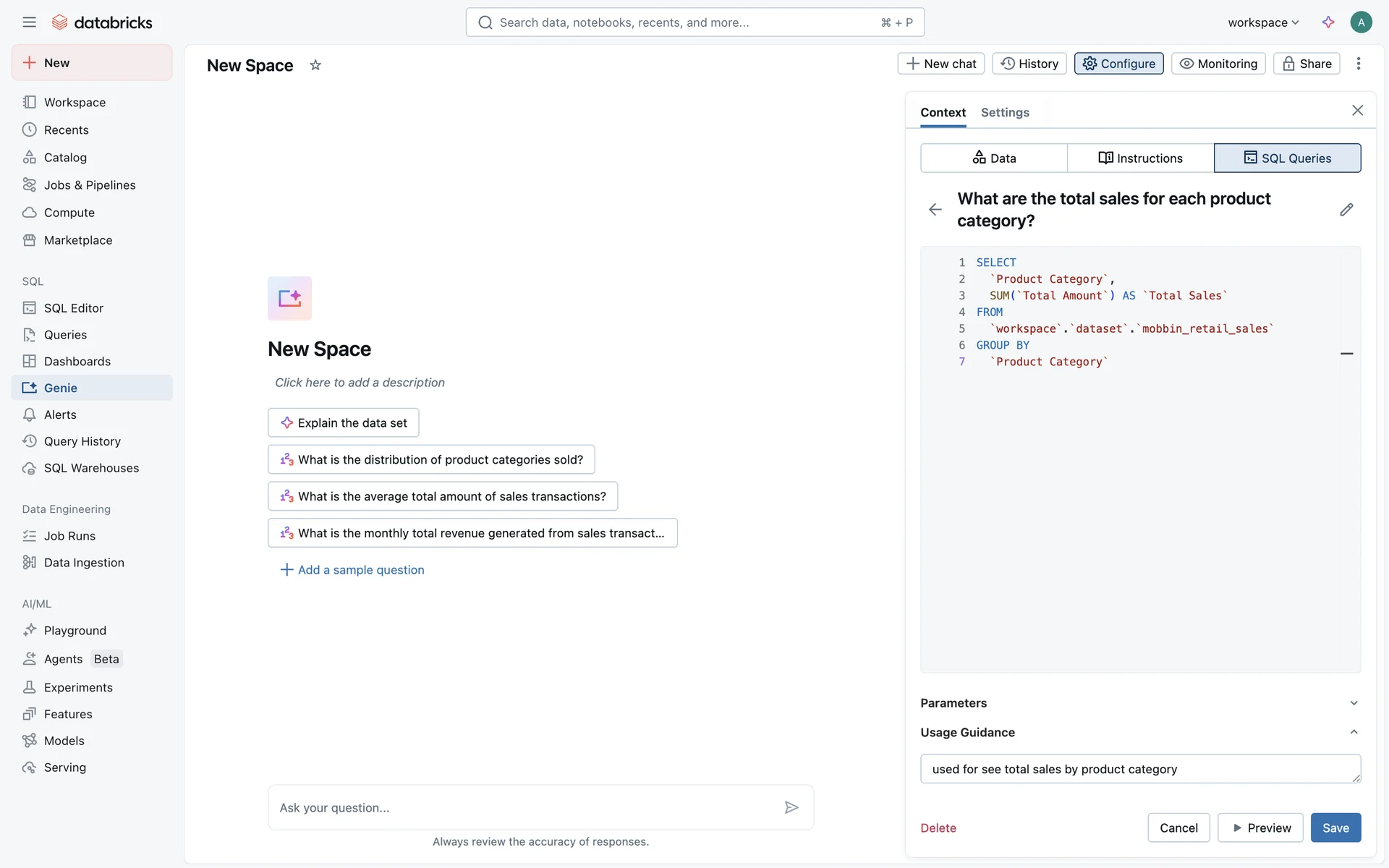
Task: Select the Instructions tab
Action: (1140, 158)
